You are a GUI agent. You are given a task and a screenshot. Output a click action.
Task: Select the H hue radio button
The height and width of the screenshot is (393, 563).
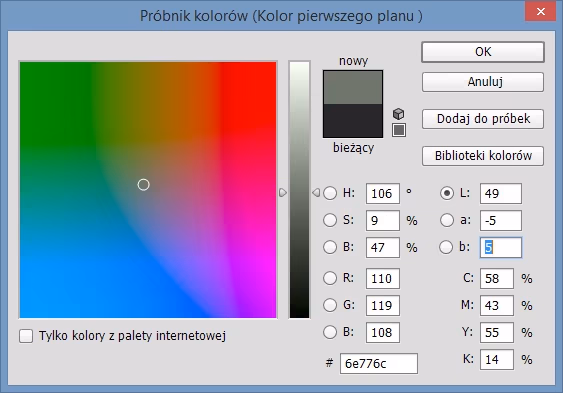[x=330, y=193]
